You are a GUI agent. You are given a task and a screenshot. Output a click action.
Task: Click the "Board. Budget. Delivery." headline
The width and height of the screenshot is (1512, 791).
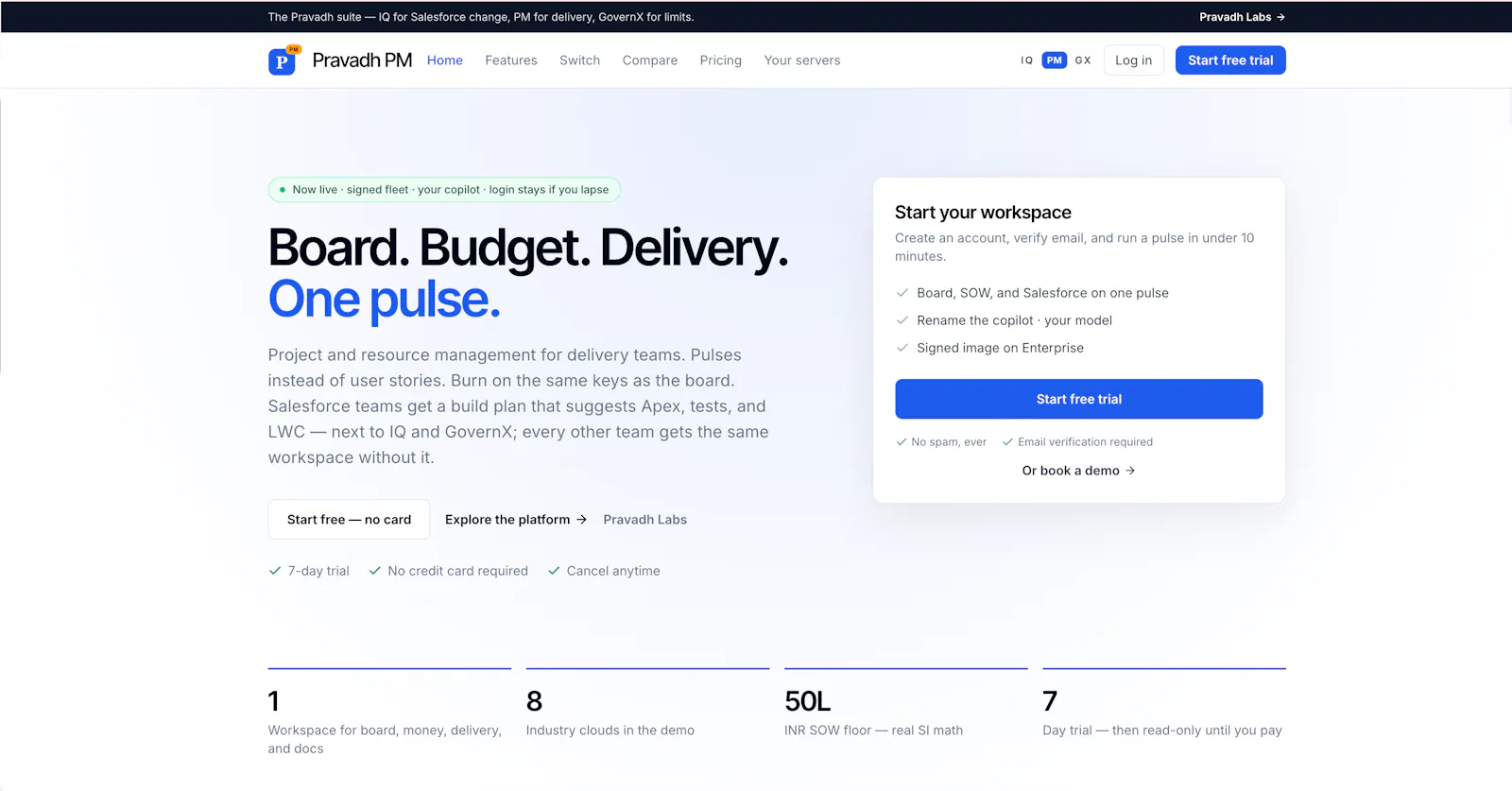tap(527, 248)
